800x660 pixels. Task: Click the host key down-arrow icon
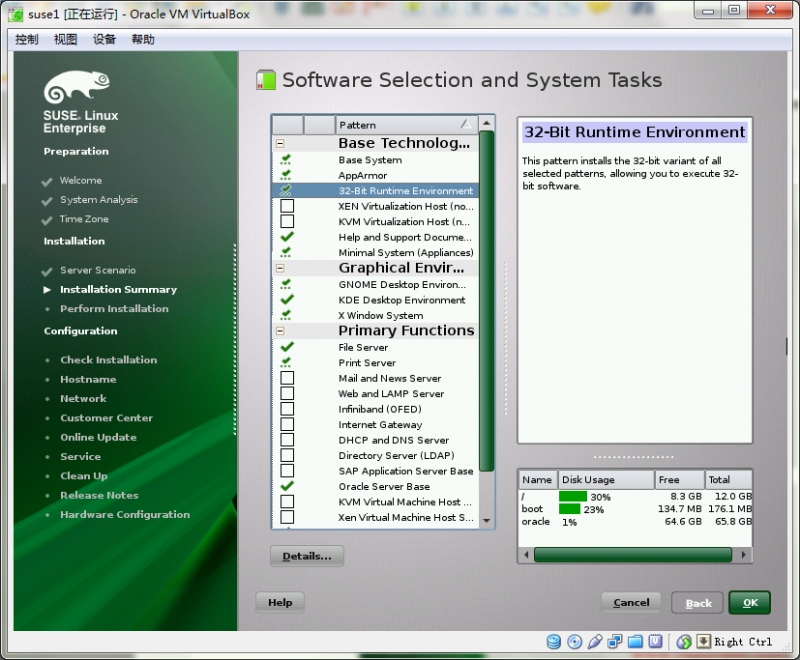[x=702, y=641]
